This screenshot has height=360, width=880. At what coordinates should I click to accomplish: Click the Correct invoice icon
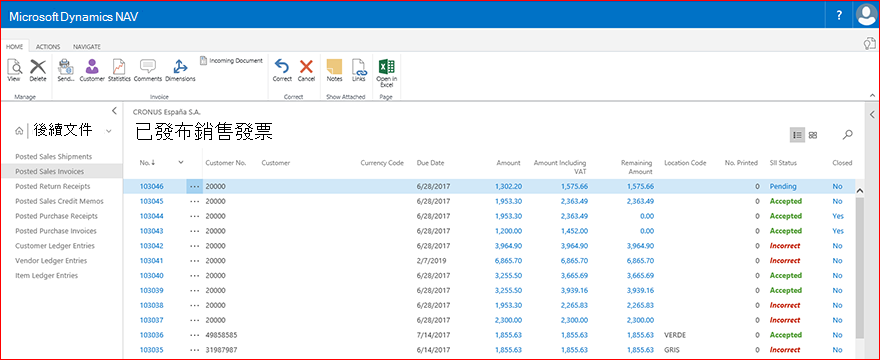tap(282, 71)
